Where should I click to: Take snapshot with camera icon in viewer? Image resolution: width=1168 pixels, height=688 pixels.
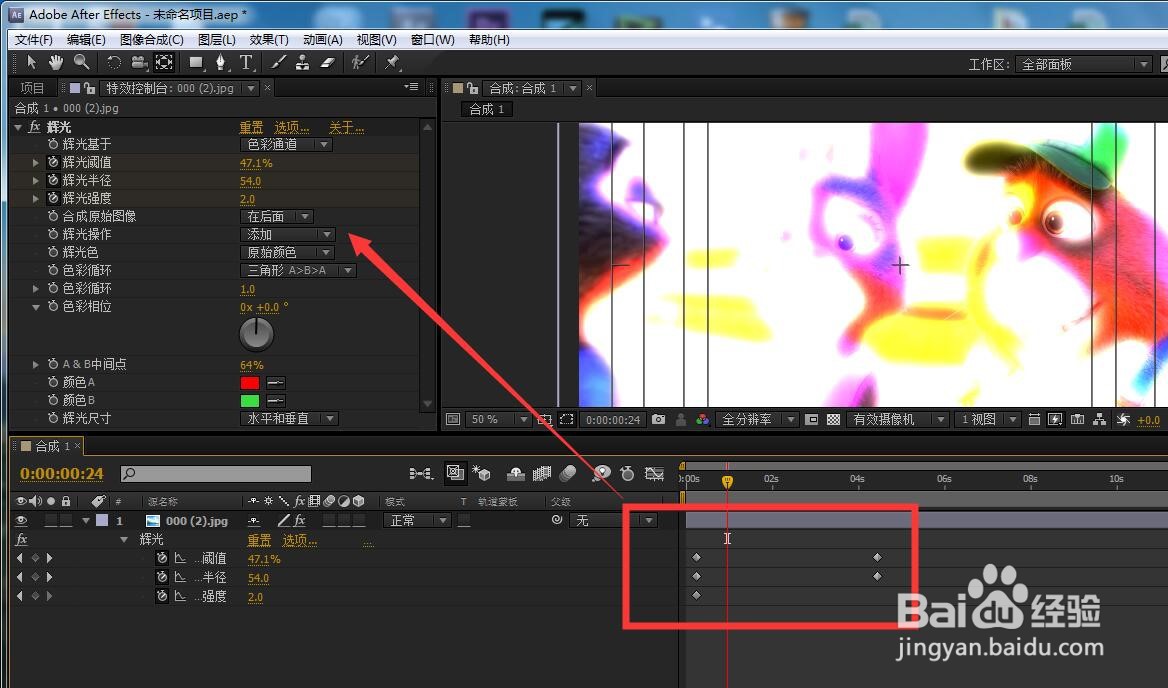coord(658,419)
